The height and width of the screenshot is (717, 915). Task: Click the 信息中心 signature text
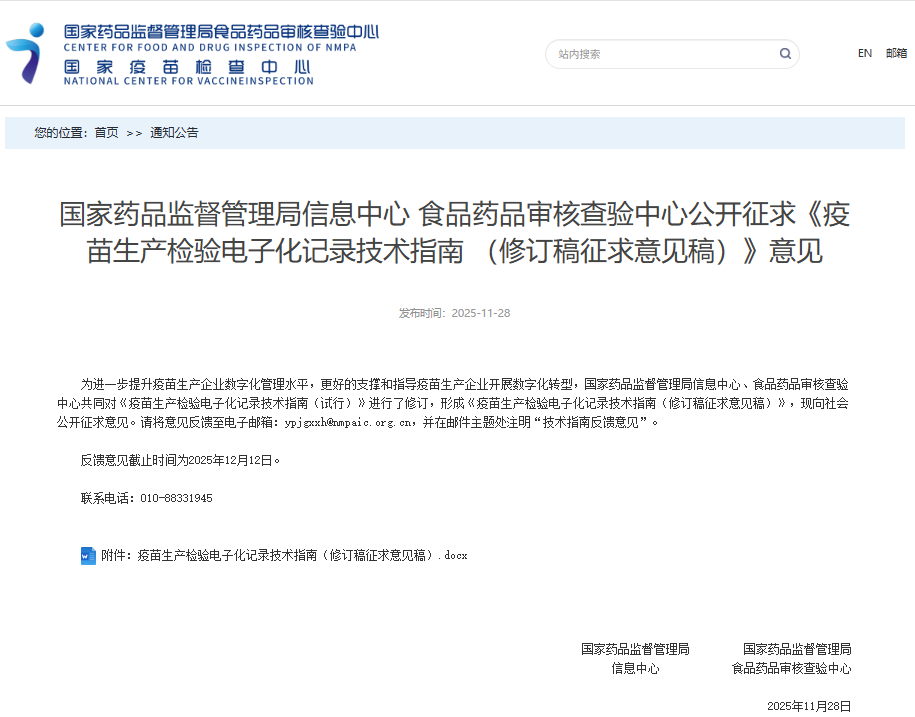(x=635, y=669)
